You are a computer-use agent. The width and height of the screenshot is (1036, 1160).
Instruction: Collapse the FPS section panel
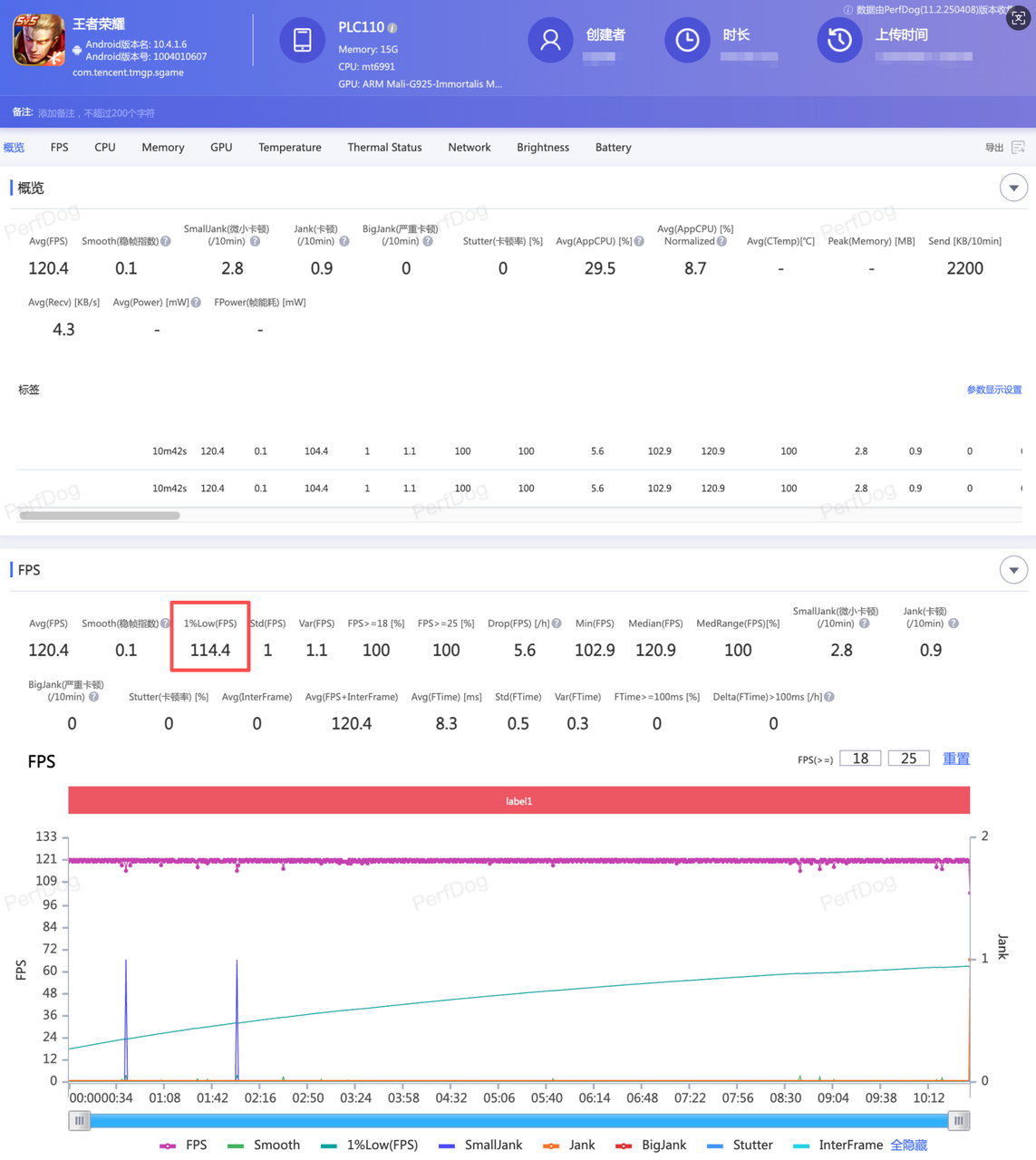1013,570
